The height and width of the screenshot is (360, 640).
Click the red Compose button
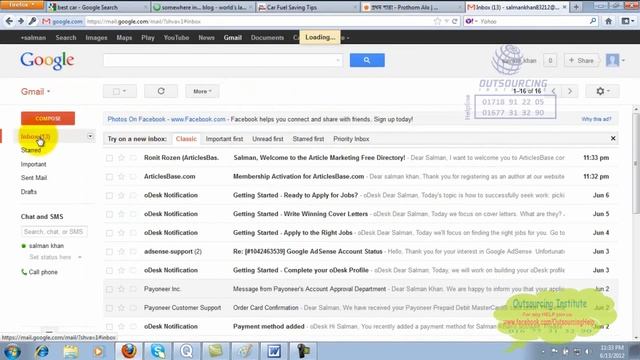point(48,118)
